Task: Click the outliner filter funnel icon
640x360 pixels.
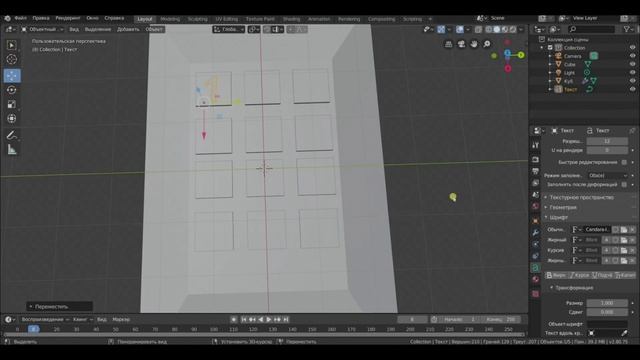Action: 627,29
